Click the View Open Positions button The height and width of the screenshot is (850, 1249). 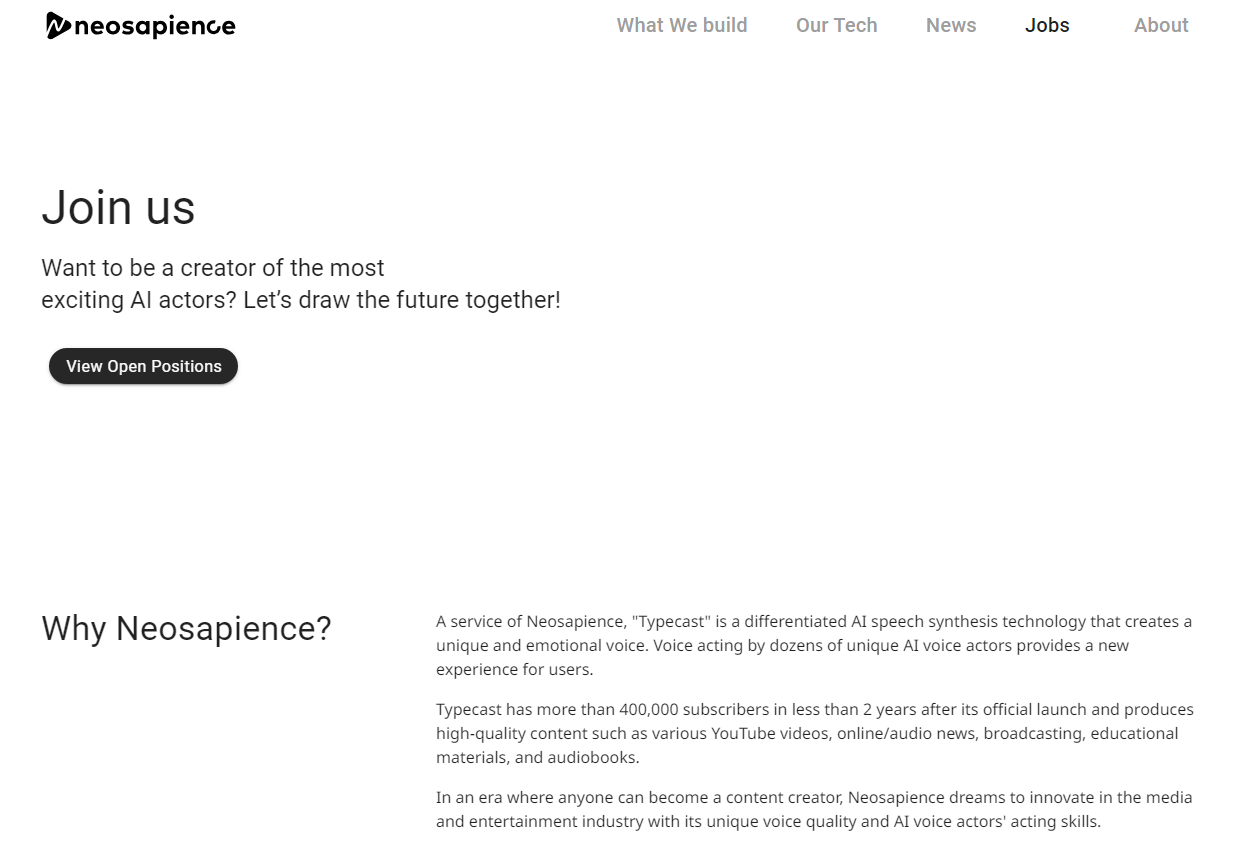(x=143, y=366)
